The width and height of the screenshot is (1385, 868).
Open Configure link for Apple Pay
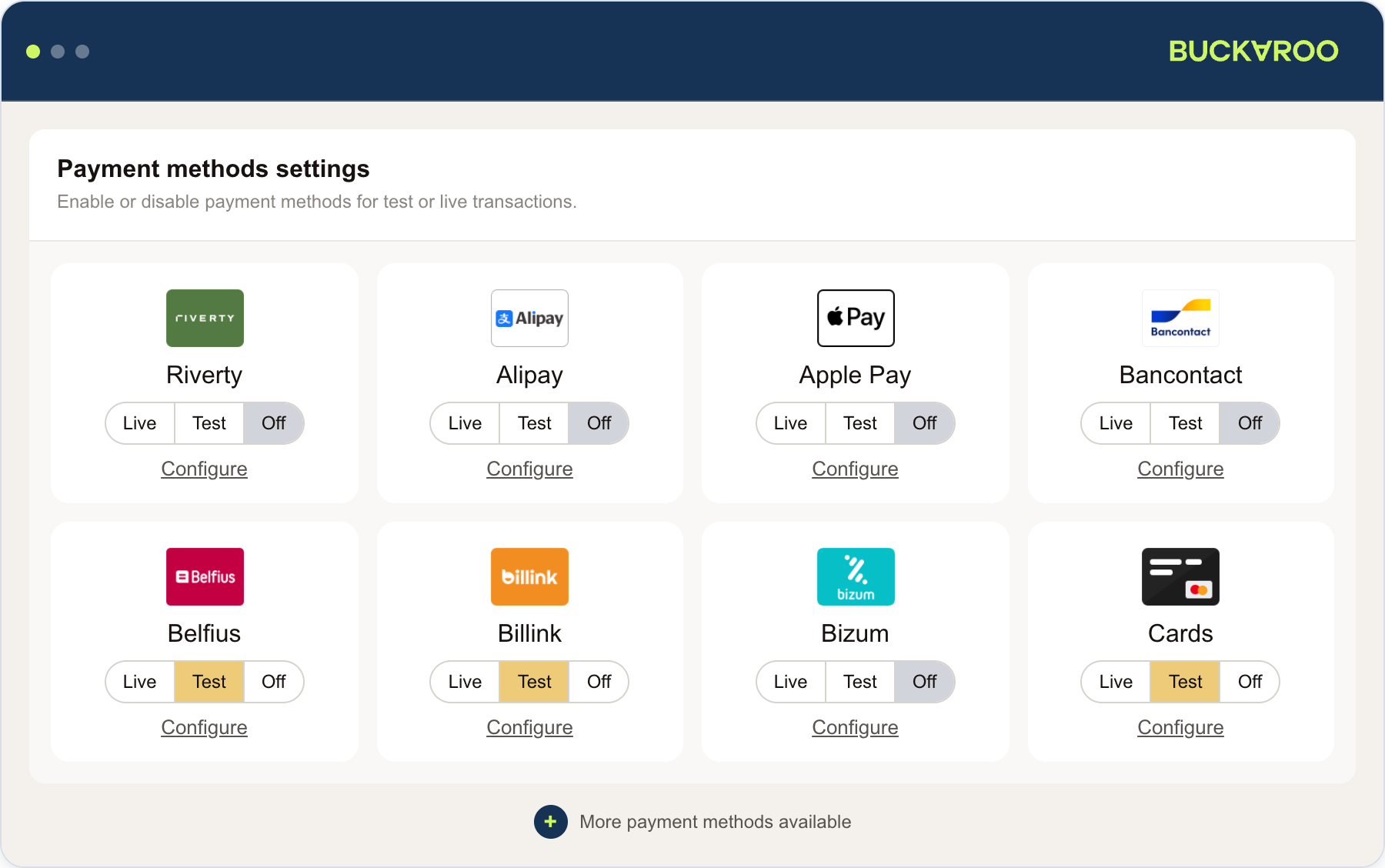[x=855, y=469]
